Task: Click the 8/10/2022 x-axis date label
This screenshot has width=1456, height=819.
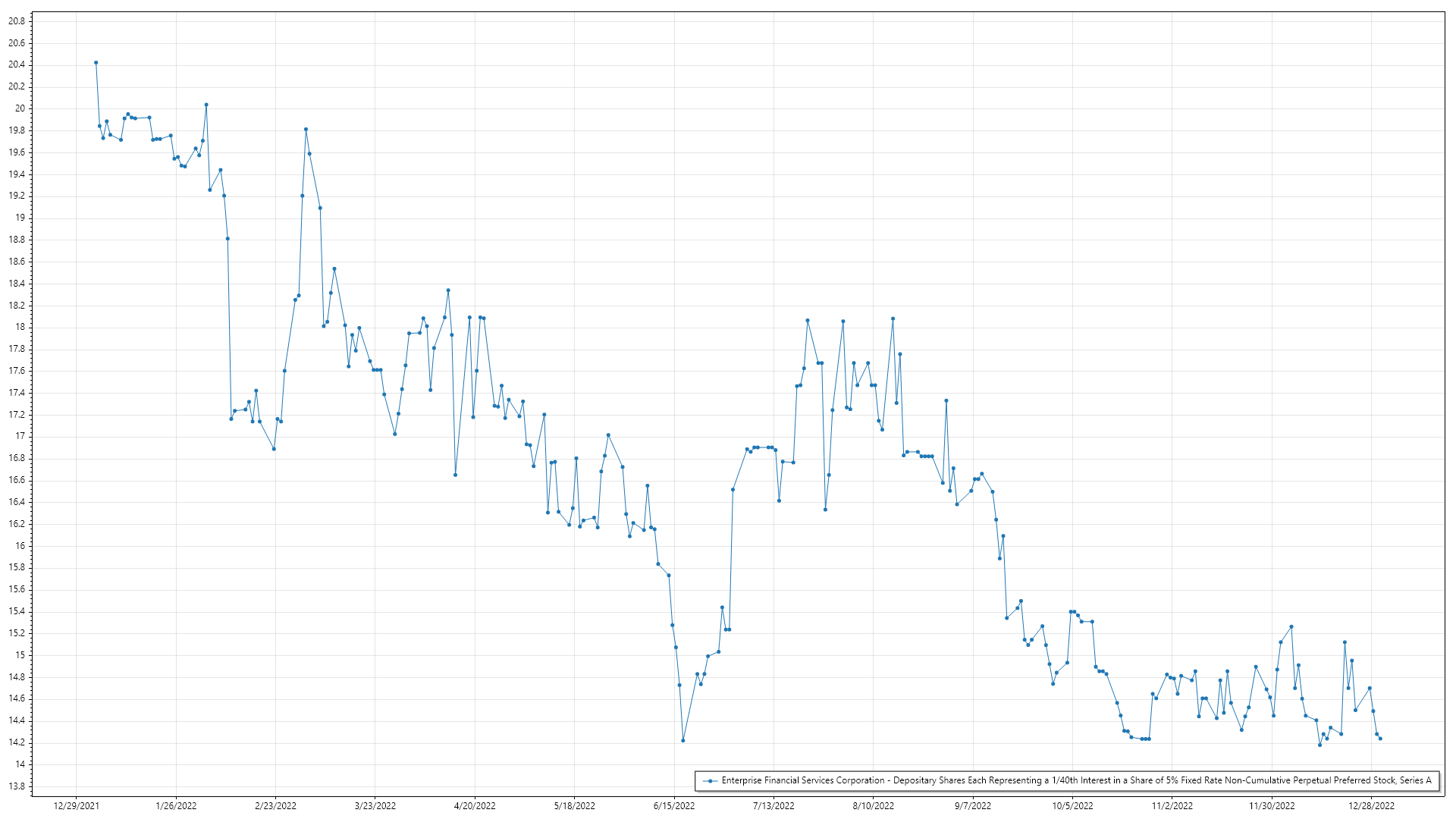Action: coord(873,806)
